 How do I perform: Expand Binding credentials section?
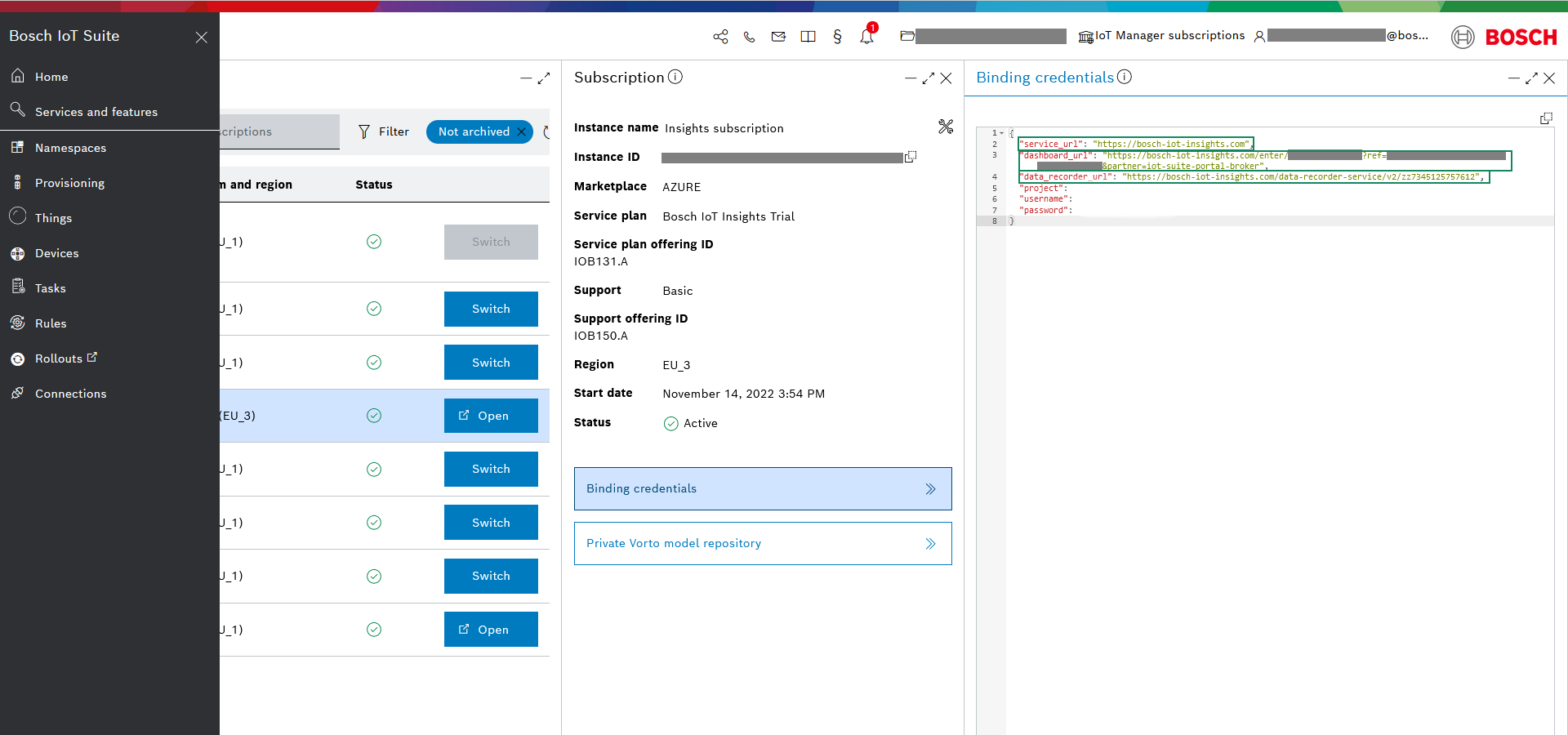(x=763, y=488)
